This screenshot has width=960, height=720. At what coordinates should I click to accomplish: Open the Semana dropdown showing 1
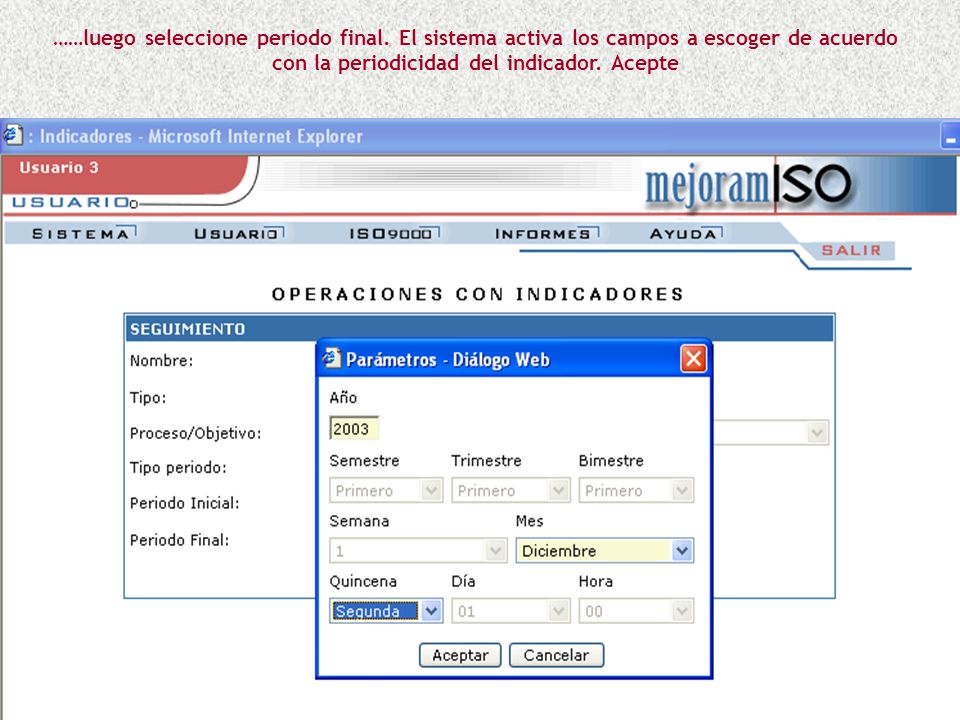tap(418, 550)
